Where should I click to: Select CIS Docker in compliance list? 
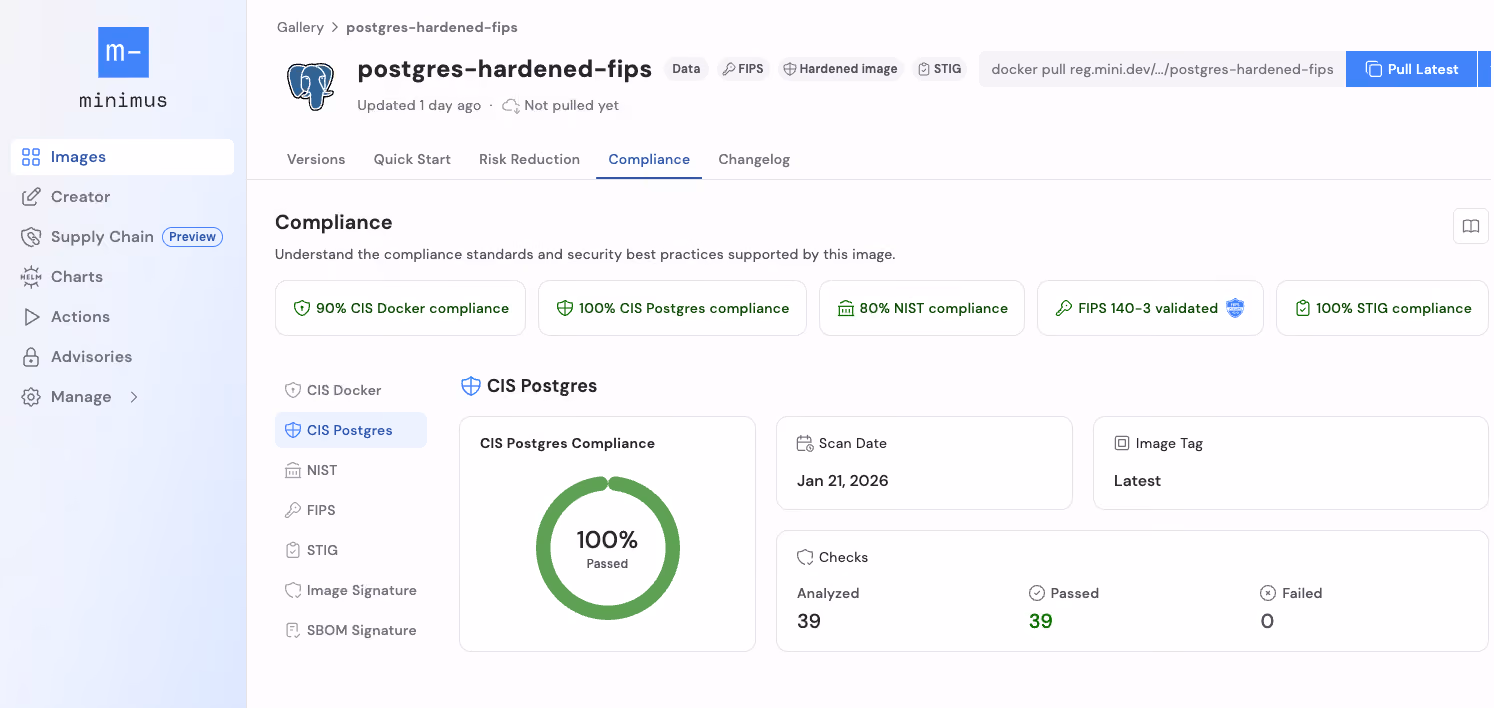click(351, 390)
